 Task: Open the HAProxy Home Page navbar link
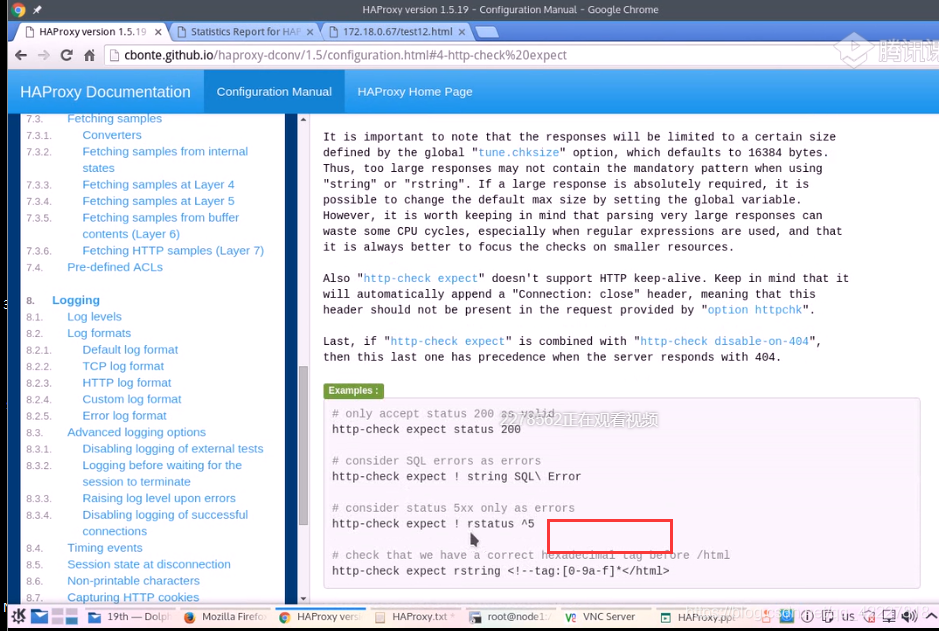pos(415,92)
